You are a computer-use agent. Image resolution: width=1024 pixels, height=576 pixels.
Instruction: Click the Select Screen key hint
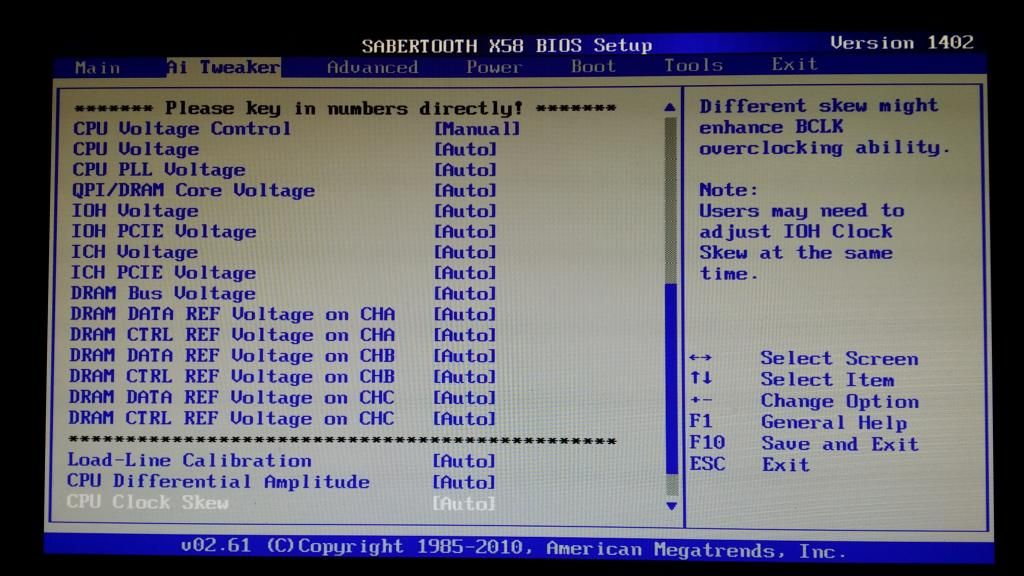(839, 359)
